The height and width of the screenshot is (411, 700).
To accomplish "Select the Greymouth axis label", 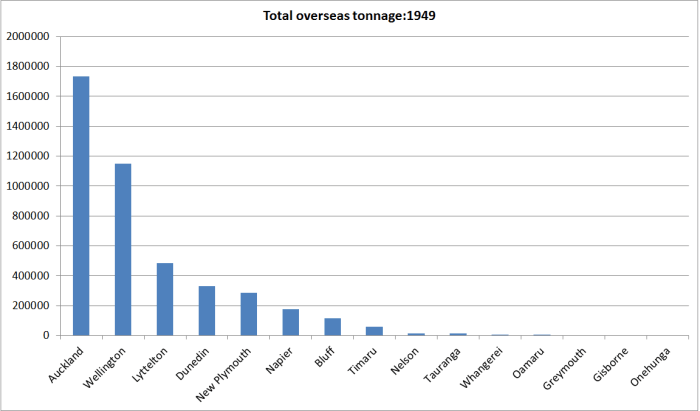I will pyautogui.click(x=565, y=369).
